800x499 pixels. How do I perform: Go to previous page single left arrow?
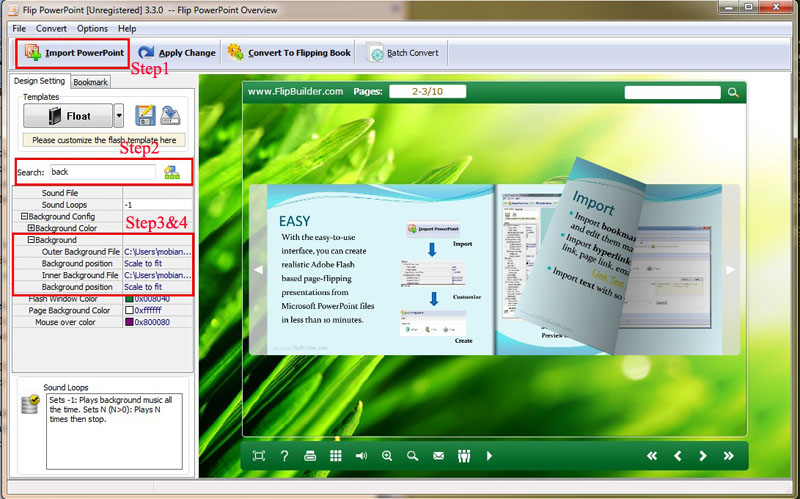[x=678, y=456]
